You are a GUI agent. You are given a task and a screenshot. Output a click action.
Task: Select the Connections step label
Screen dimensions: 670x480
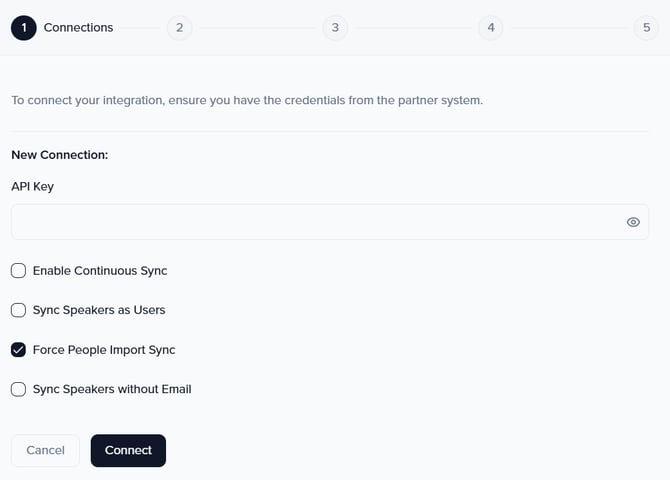[78, 28]
